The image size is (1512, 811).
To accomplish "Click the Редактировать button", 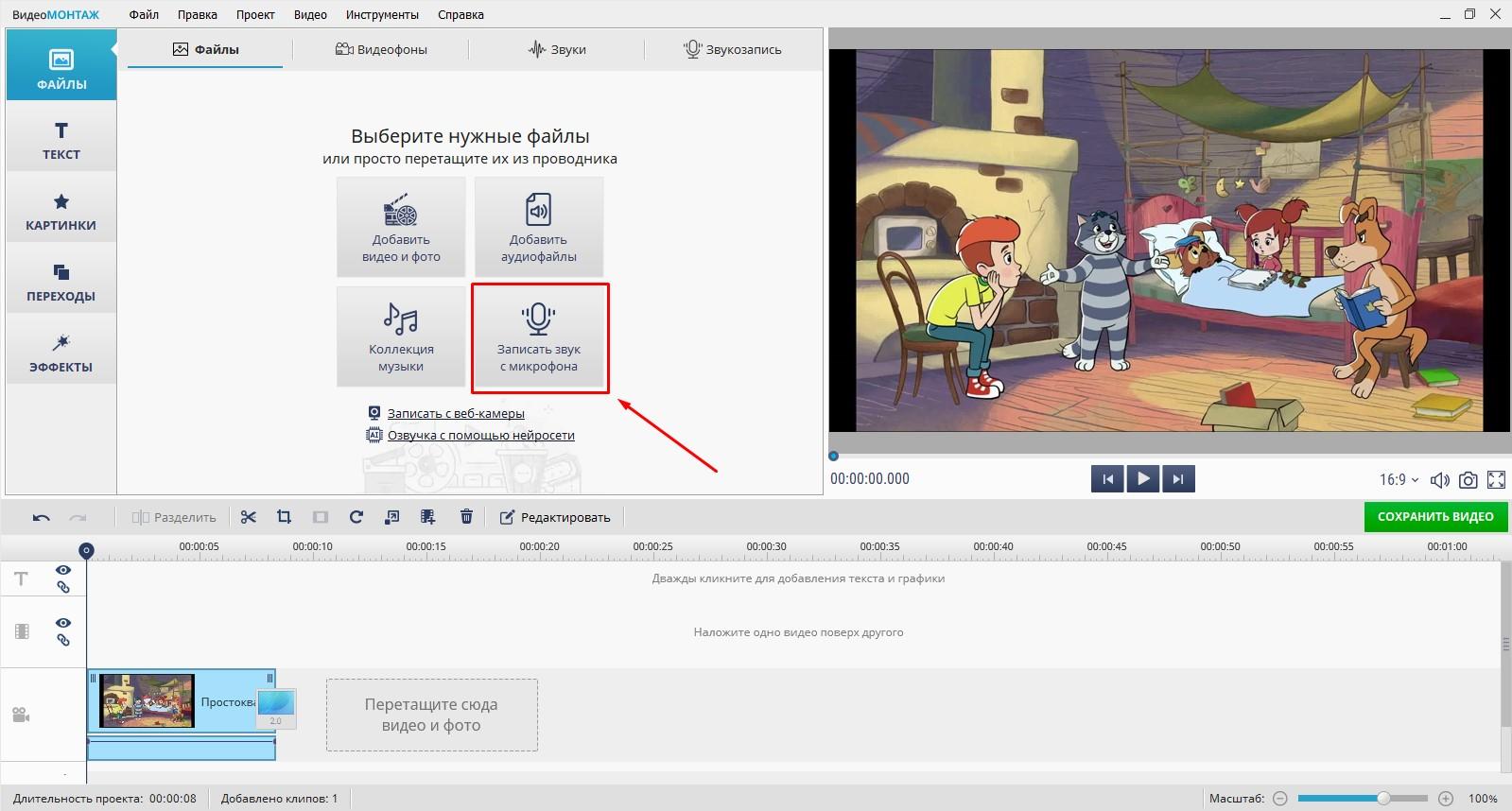I will click(555, 517).
